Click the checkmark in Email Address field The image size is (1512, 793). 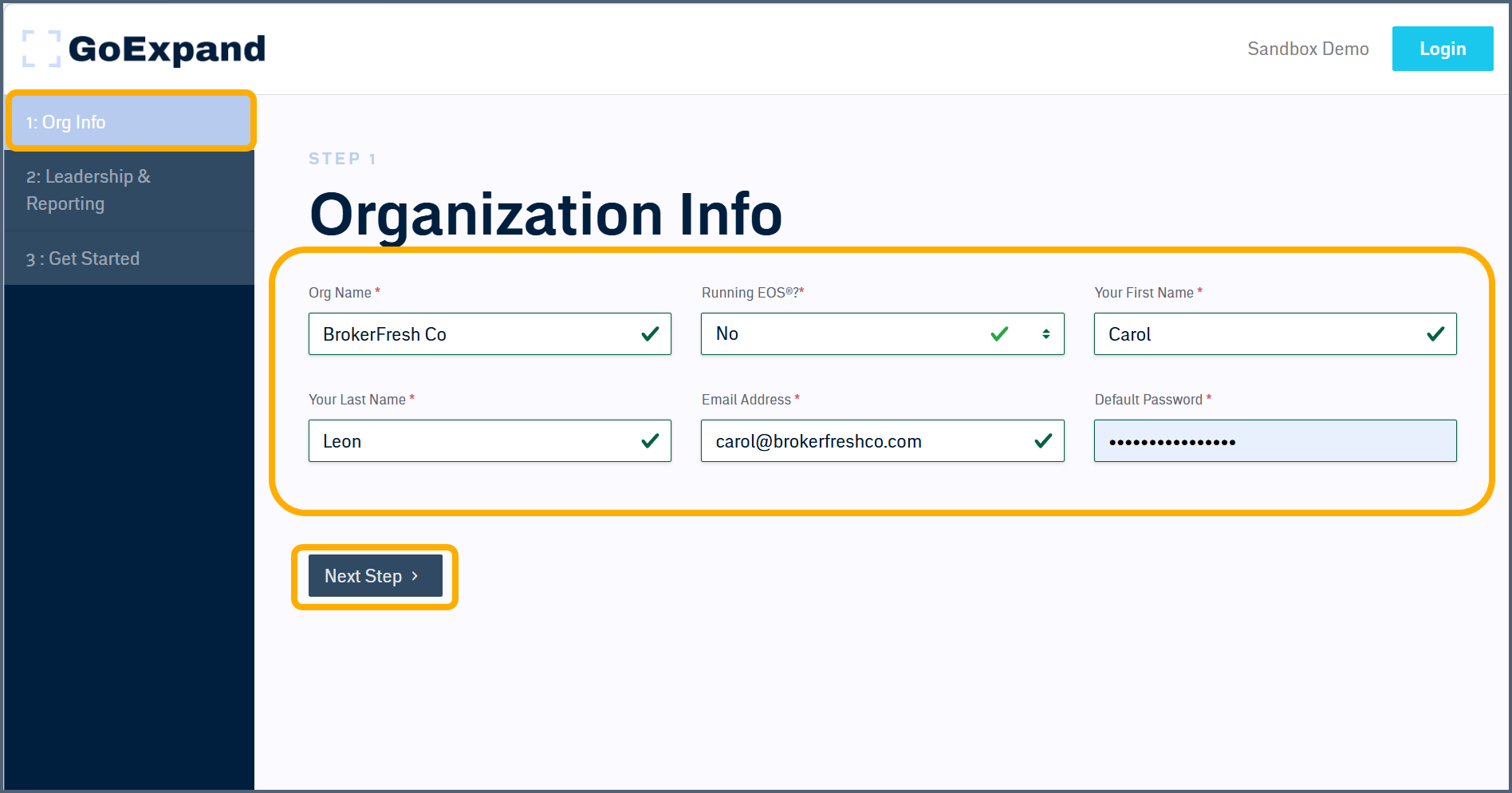[1043, 441]
